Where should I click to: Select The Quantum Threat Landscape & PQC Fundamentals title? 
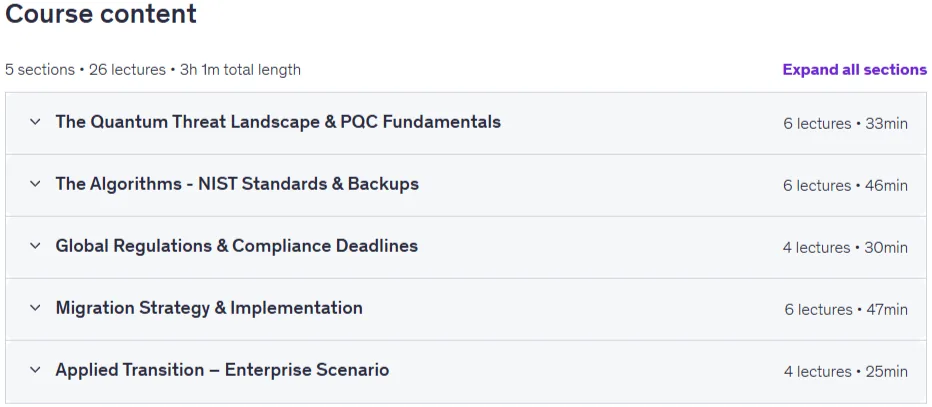pos(278,122)
